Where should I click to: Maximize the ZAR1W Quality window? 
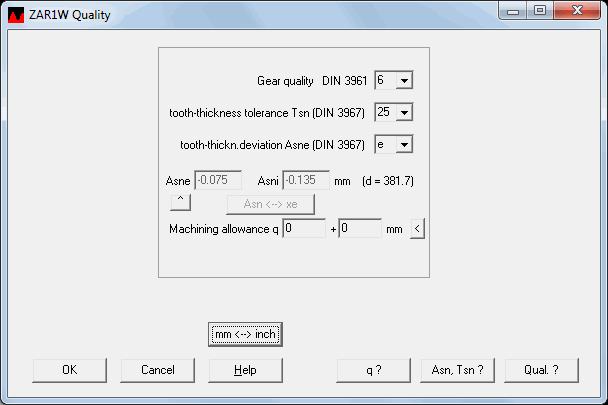[x=540, y=12]
